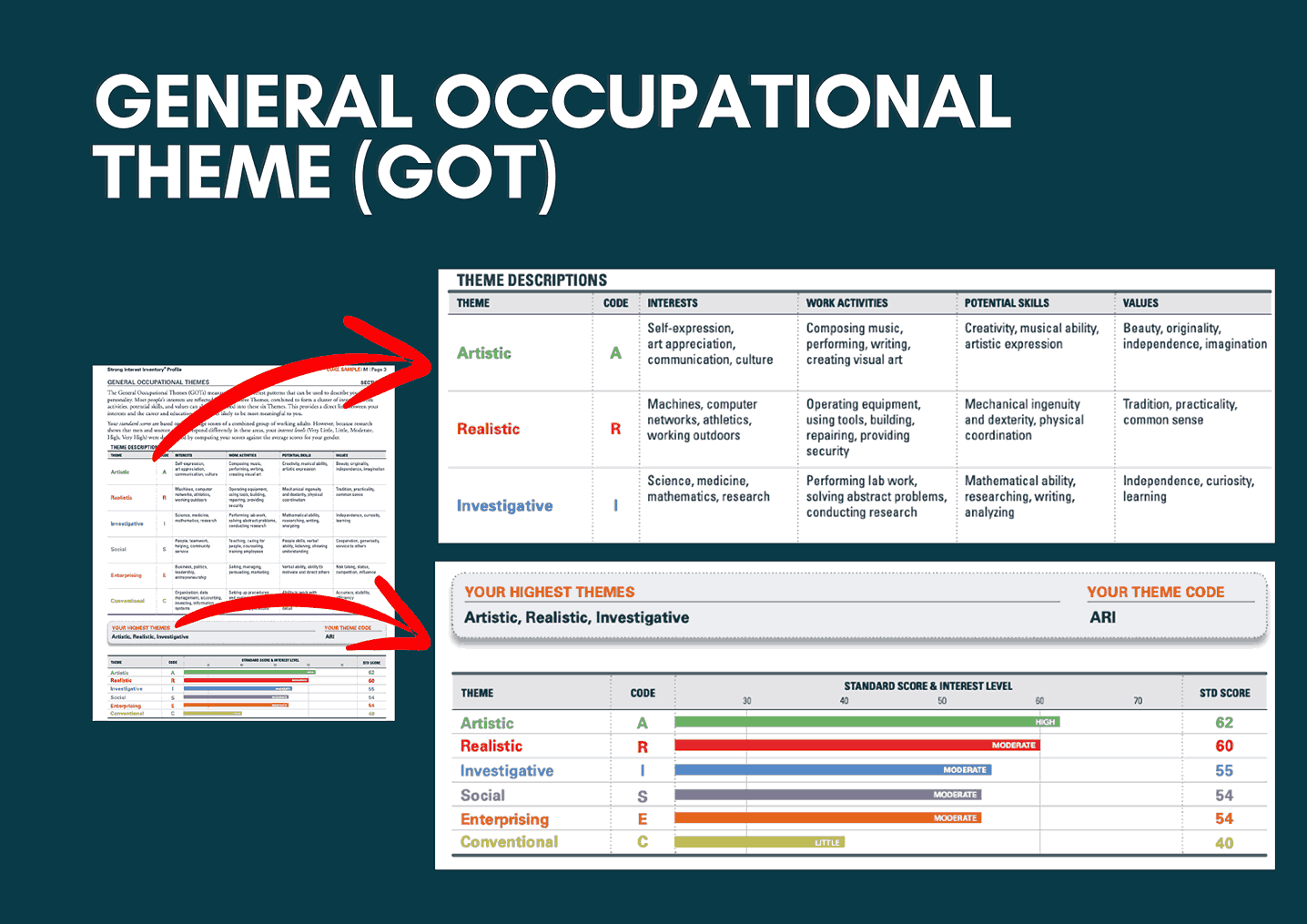Screen dimensions: 1307x924
Task: Select Realistic in the score chart rows
Action: point(491,746)
